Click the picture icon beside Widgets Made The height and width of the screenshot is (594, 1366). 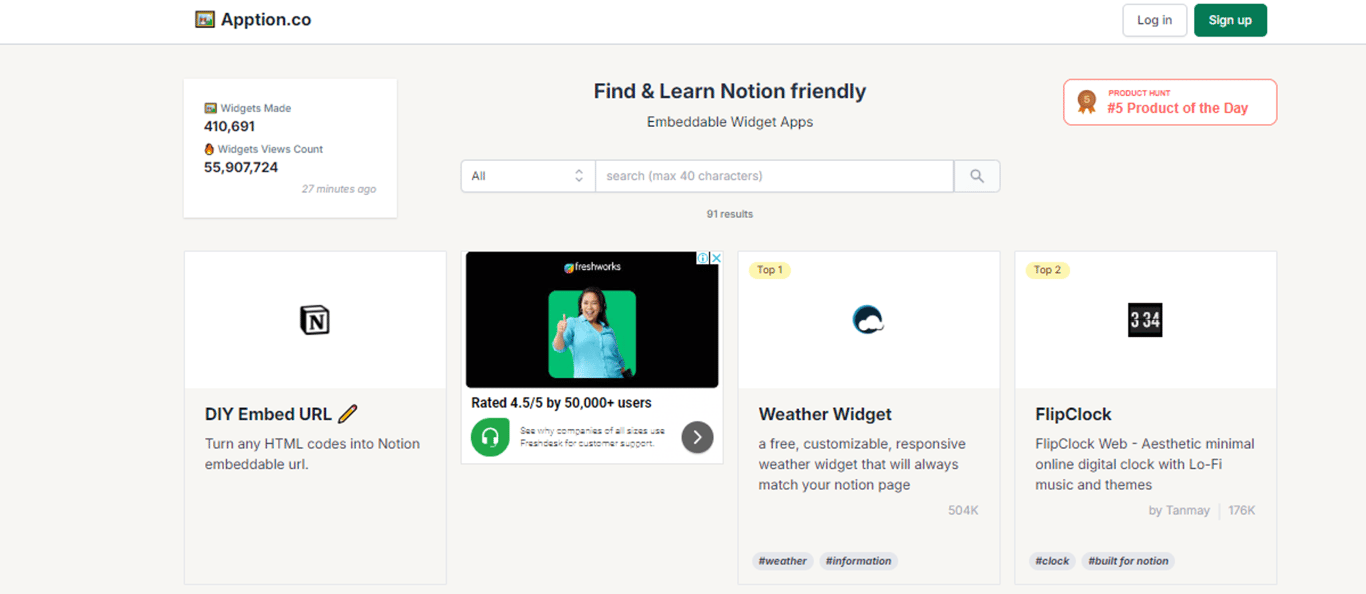coord(209,107)
